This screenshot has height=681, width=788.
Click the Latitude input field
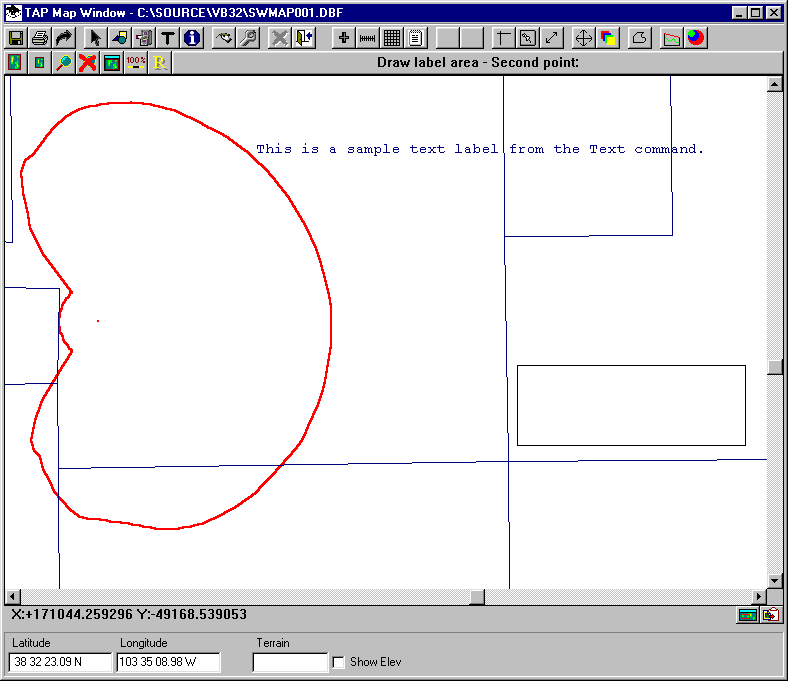(60, 662)
